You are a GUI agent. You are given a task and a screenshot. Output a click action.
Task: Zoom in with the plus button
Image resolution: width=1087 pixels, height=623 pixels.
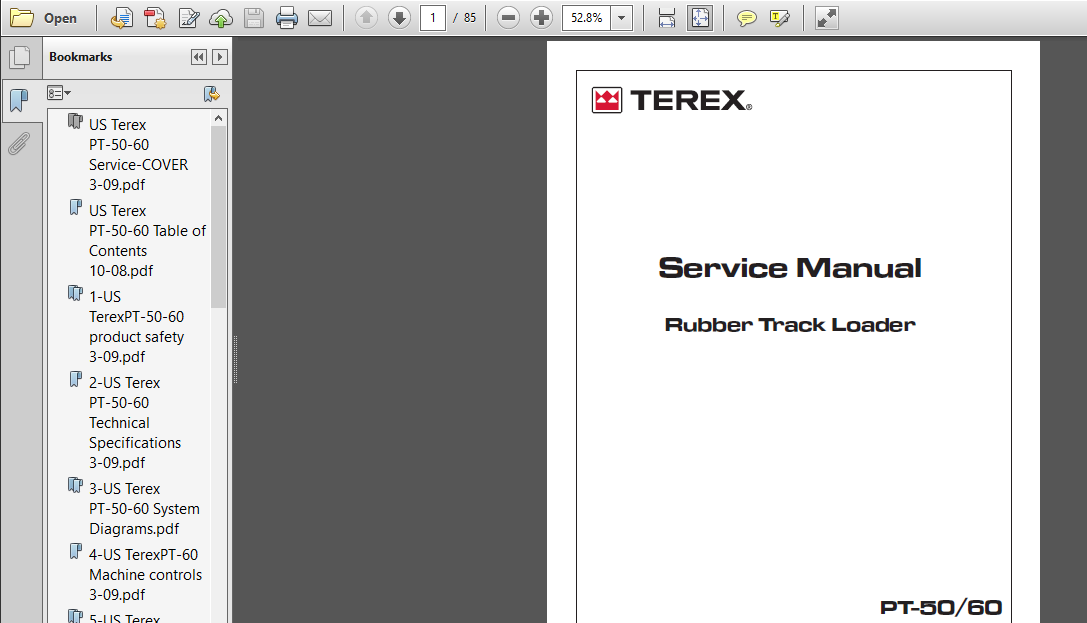(x=541, y=18)
